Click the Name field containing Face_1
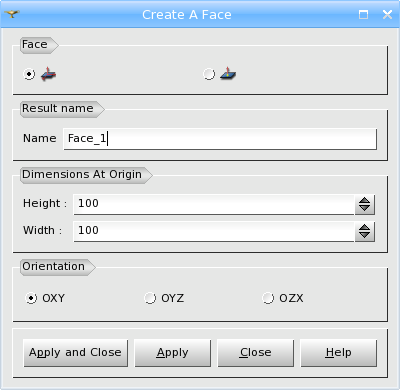Screen dimensions: 400x390 point(220,139)
